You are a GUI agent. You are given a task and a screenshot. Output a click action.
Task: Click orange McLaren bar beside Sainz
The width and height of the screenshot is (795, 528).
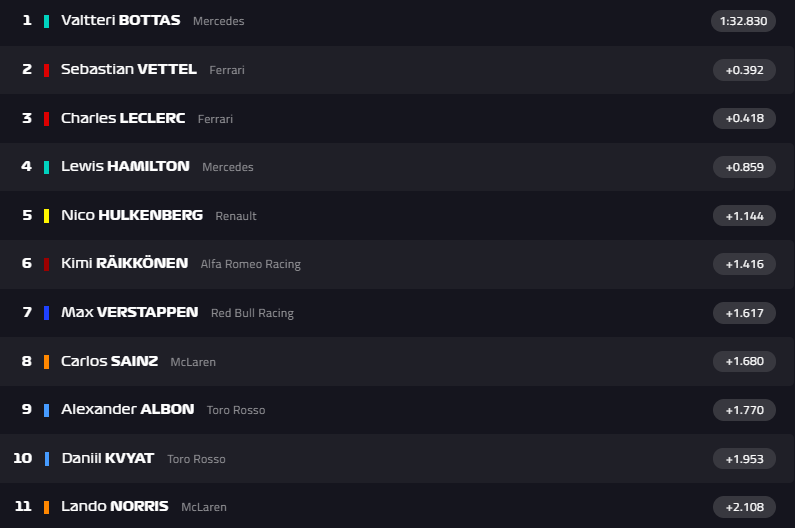[46, 361]
